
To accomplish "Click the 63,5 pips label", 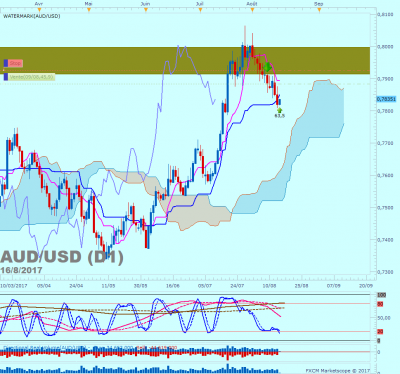I will (x=279, y=116).
